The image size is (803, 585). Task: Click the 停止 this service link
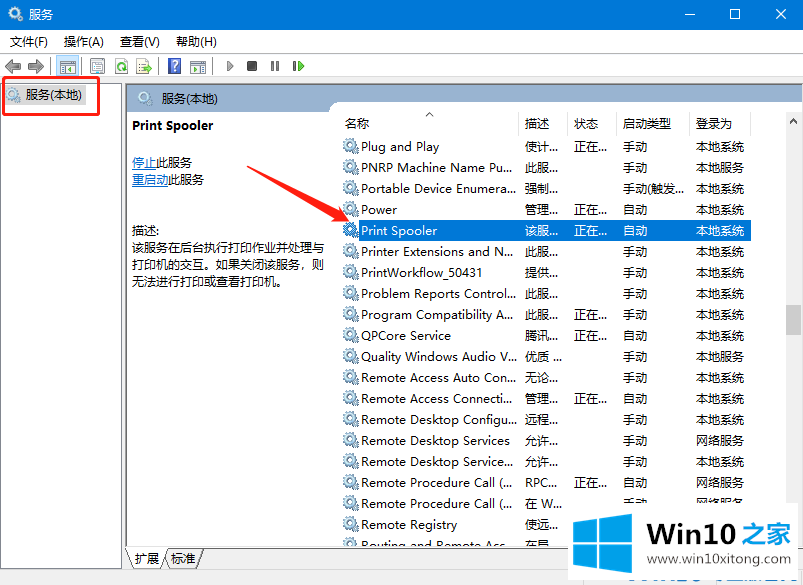point(144,163)
